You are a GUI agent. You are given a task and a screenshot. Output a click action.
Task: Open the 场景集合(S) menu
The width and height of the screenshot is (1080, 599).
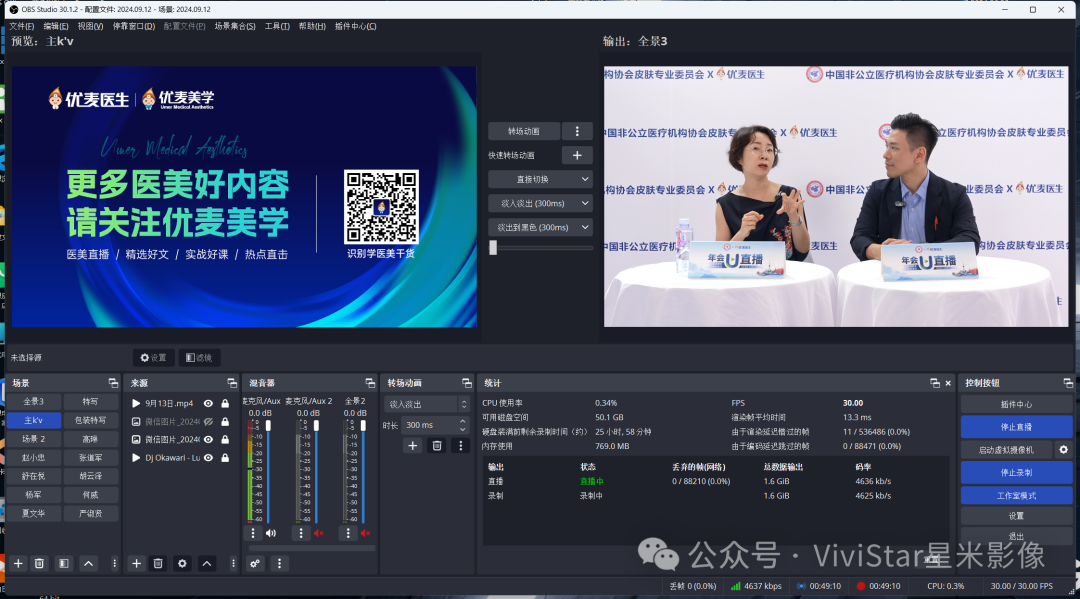[235, 26]
